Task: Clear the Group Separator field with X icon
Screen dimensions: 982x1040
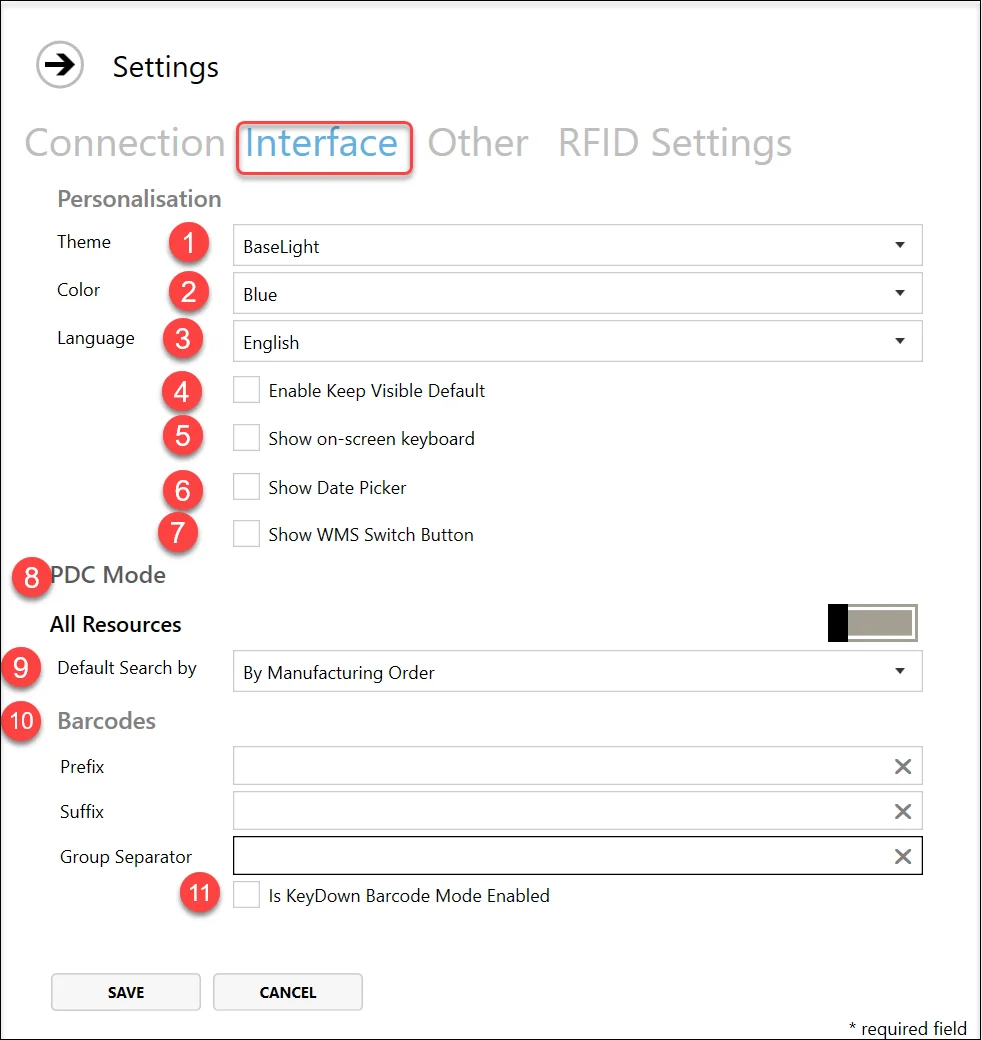Action: (902, 857)
